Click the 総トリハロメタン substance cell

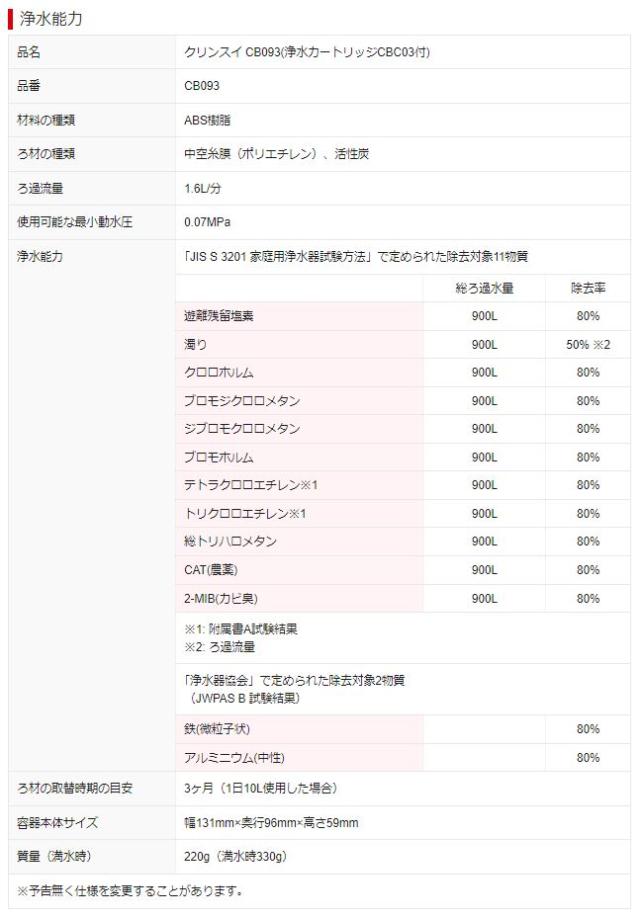coord(231,541)
